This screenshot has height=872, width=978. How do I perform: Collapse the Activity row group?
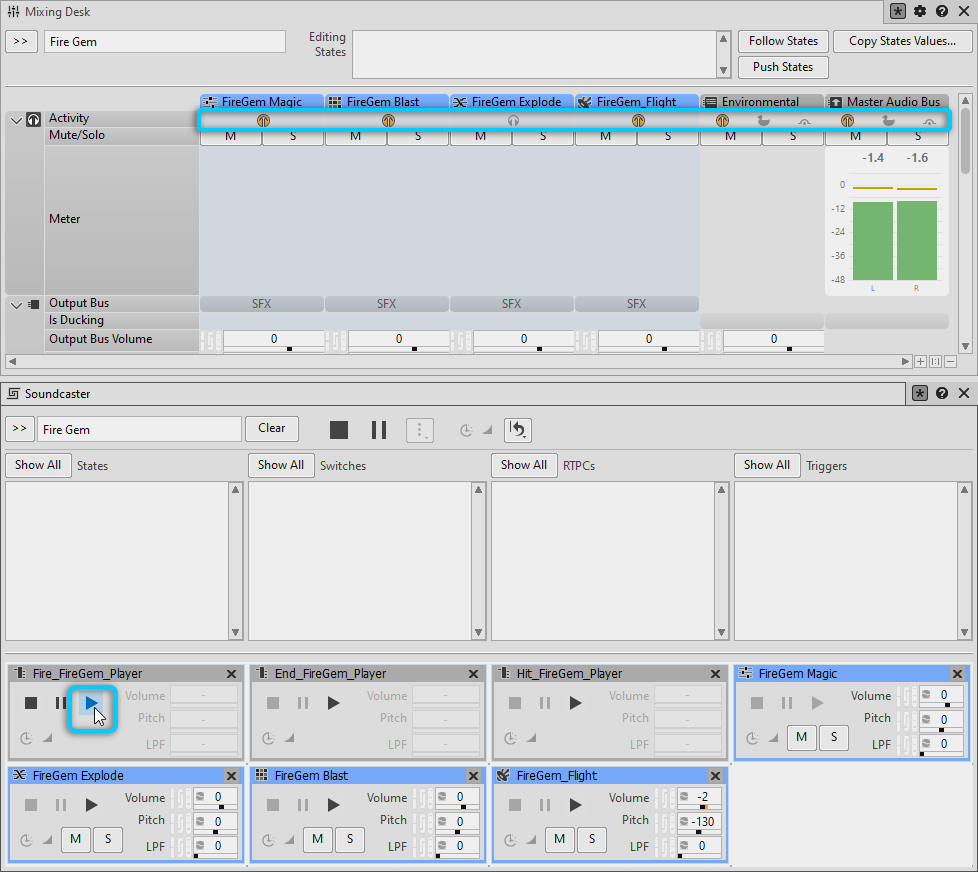pyautogui.click(x=16, y=119)
